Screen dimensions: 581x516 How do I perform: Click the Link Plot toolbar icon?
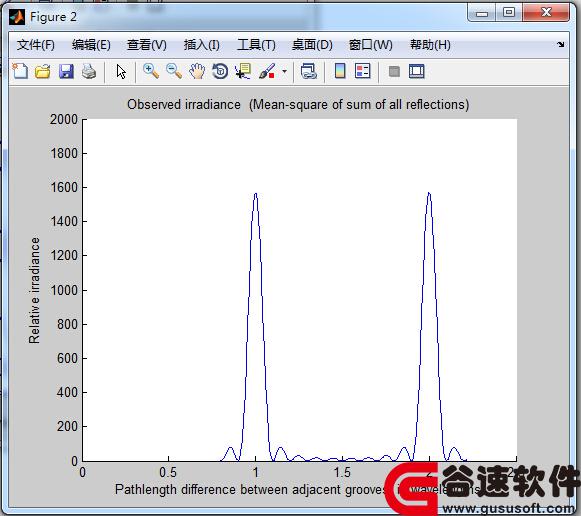pos(309,71)
